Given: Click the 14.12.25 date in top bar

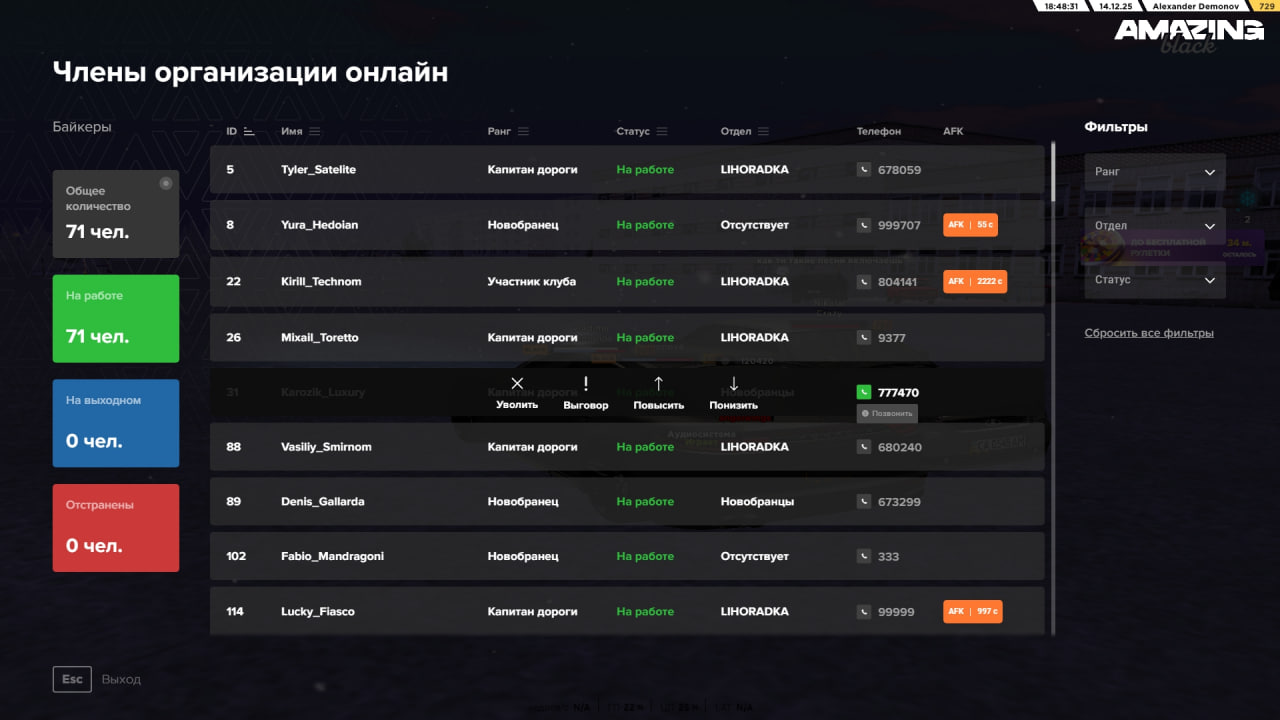Looking at the screenshot, I should tap(1115, 6).
